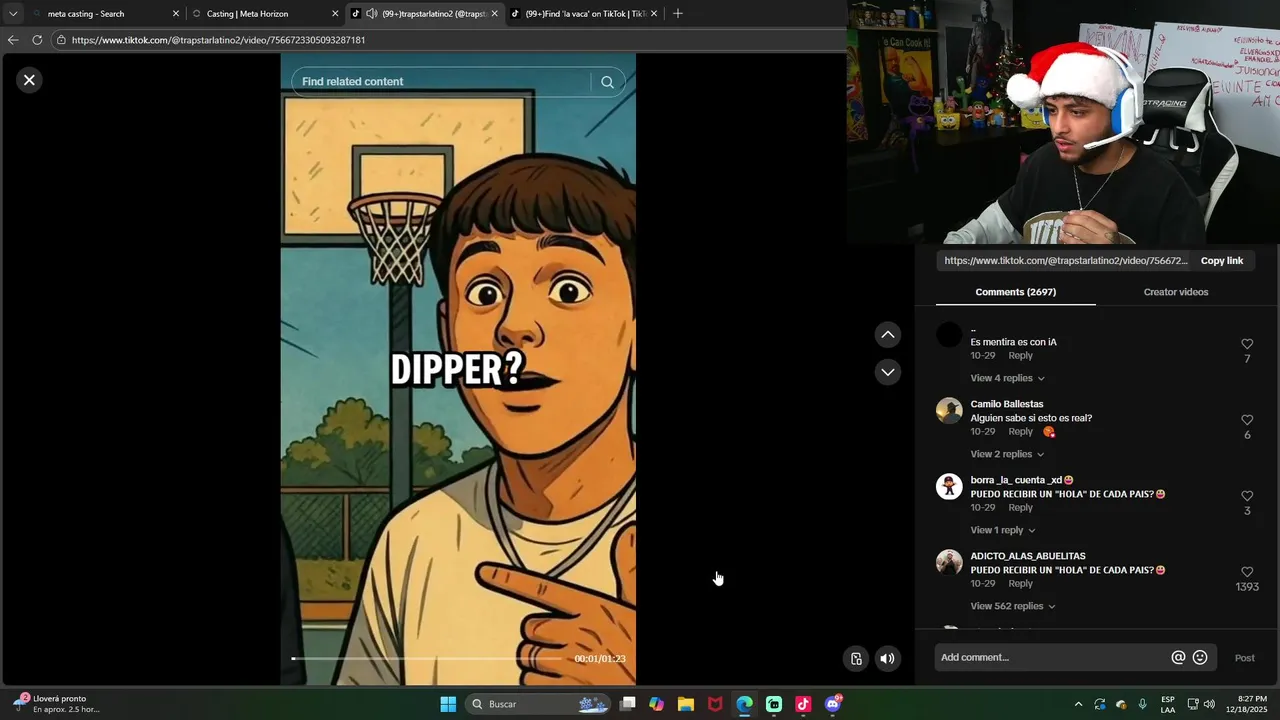Click the picture-in-picture icon beside volume

pos(856,658)
